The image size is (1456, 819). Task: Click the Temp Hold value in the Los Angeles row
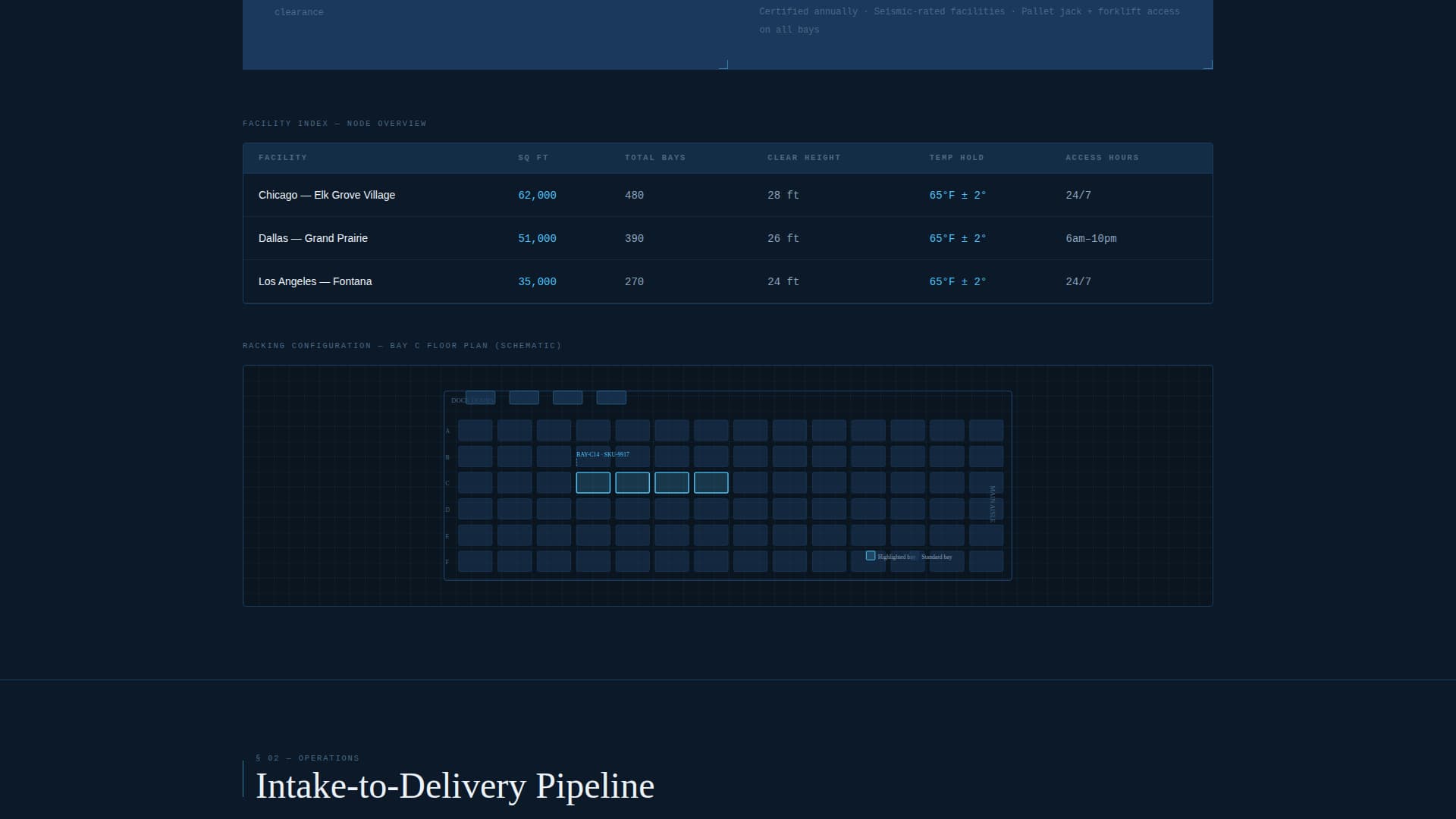coord(958,282)
